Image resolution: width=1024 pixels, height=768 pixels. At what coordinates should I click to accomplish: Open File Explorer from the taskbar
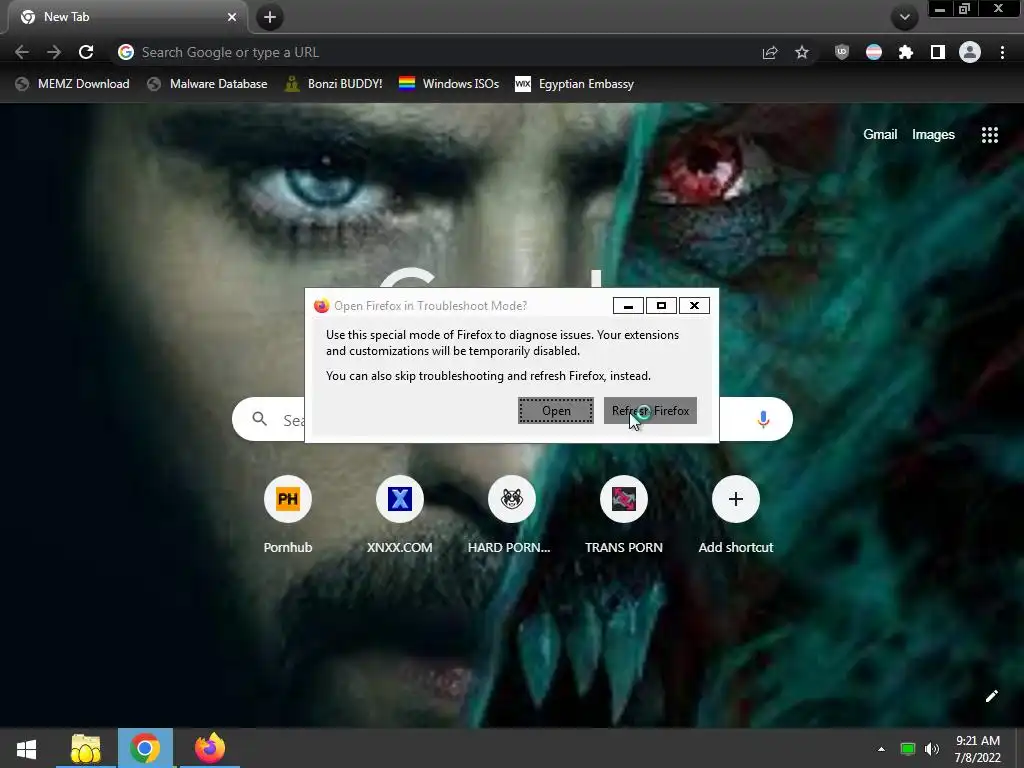coord(86,748)
